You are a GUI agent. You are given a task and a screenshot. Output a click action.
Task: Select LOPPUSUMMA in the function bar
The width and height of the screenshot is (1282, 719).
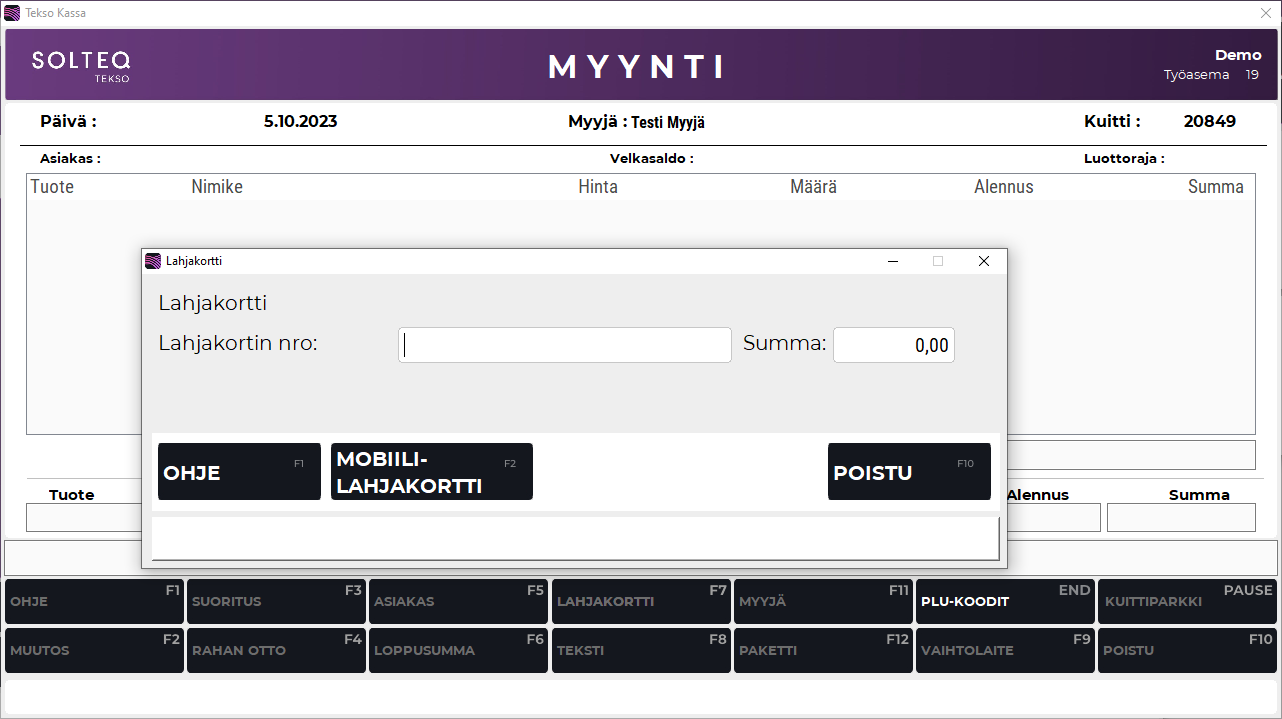point(458,650)
